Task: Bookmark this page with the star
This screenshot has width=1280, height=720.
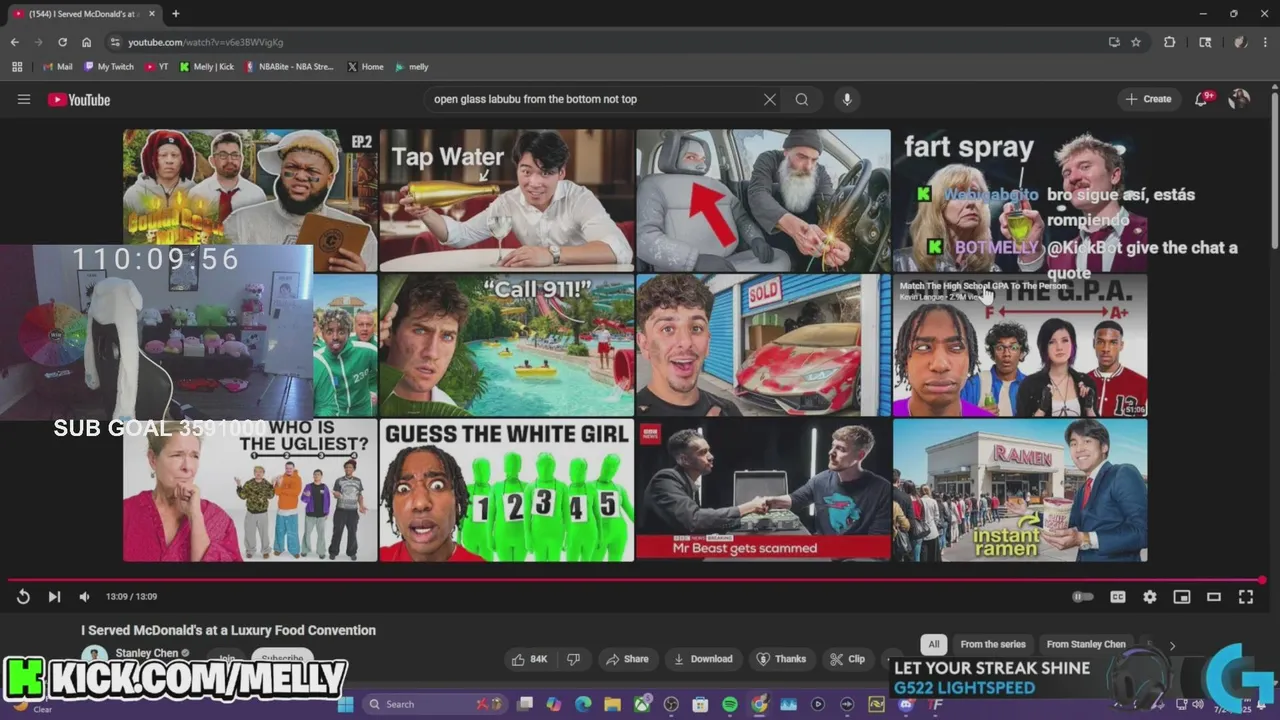Action: pos(1136,42)
